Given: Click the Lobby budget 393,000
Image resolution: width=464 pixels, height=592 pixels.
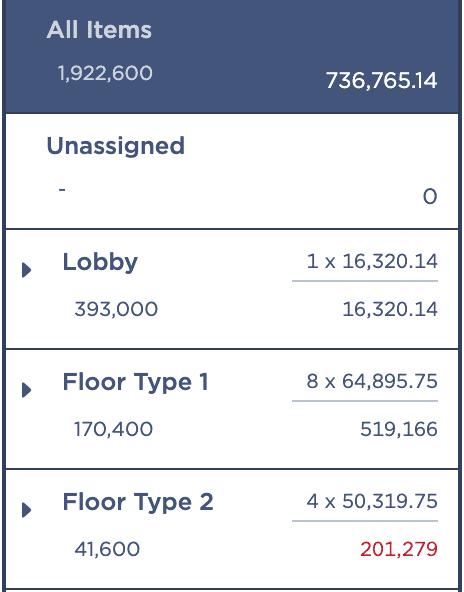Looking at the screenshot, I should [116, 309].
